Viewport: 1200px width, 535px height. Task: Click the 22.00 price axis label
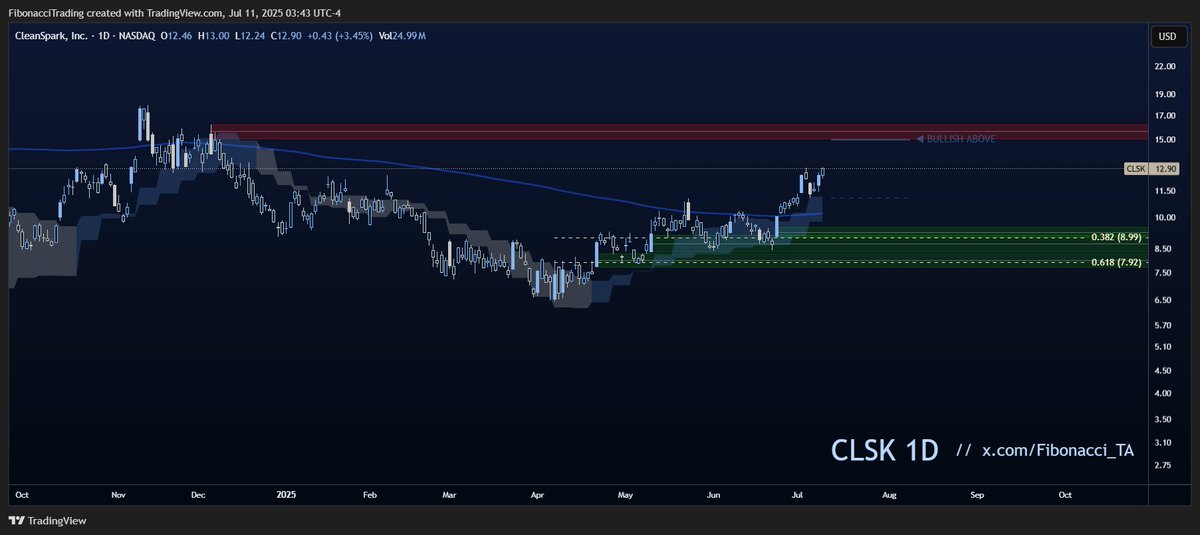(x=1164, y=66)
